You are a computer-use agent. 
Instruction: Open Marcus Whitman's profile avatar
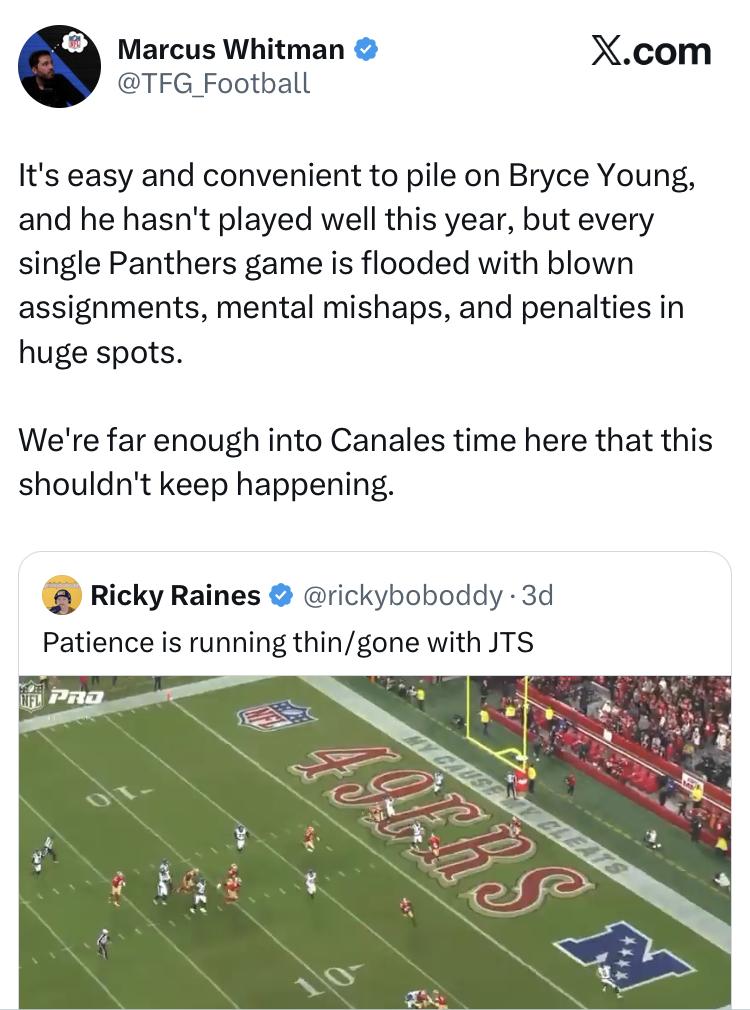click(x=59, y=66)
